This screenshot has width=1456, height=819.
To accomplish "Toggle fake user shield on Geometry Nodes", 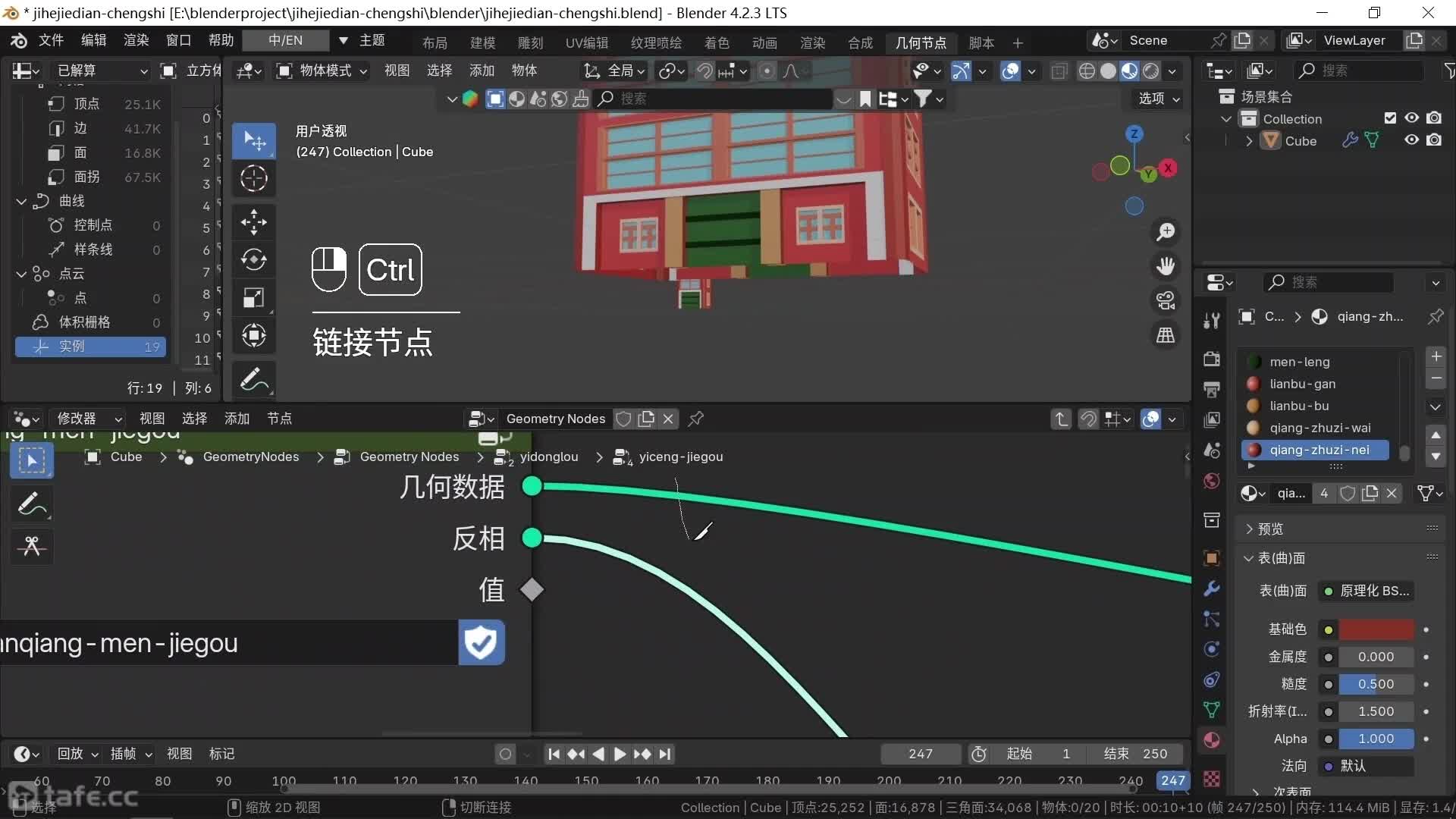I will click(x=623, y=419).
